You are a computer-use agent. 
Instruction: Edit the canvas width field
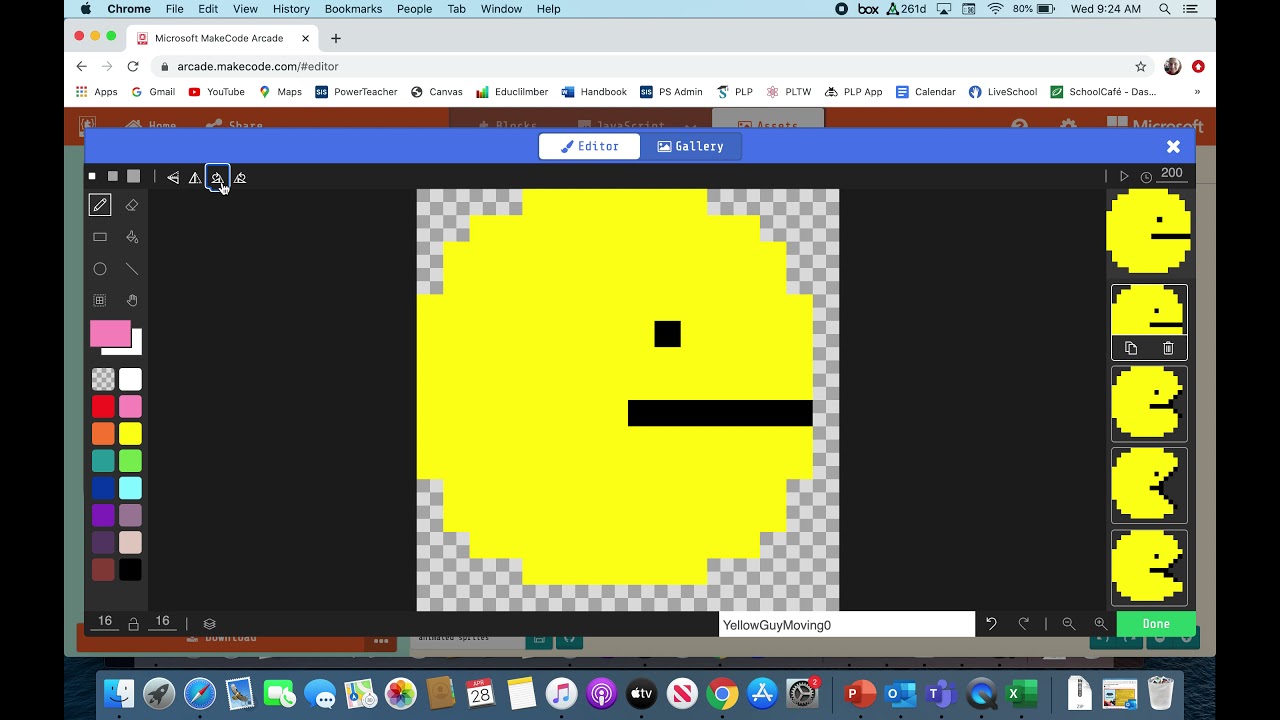pyautogui.click(x=105, y=622)
